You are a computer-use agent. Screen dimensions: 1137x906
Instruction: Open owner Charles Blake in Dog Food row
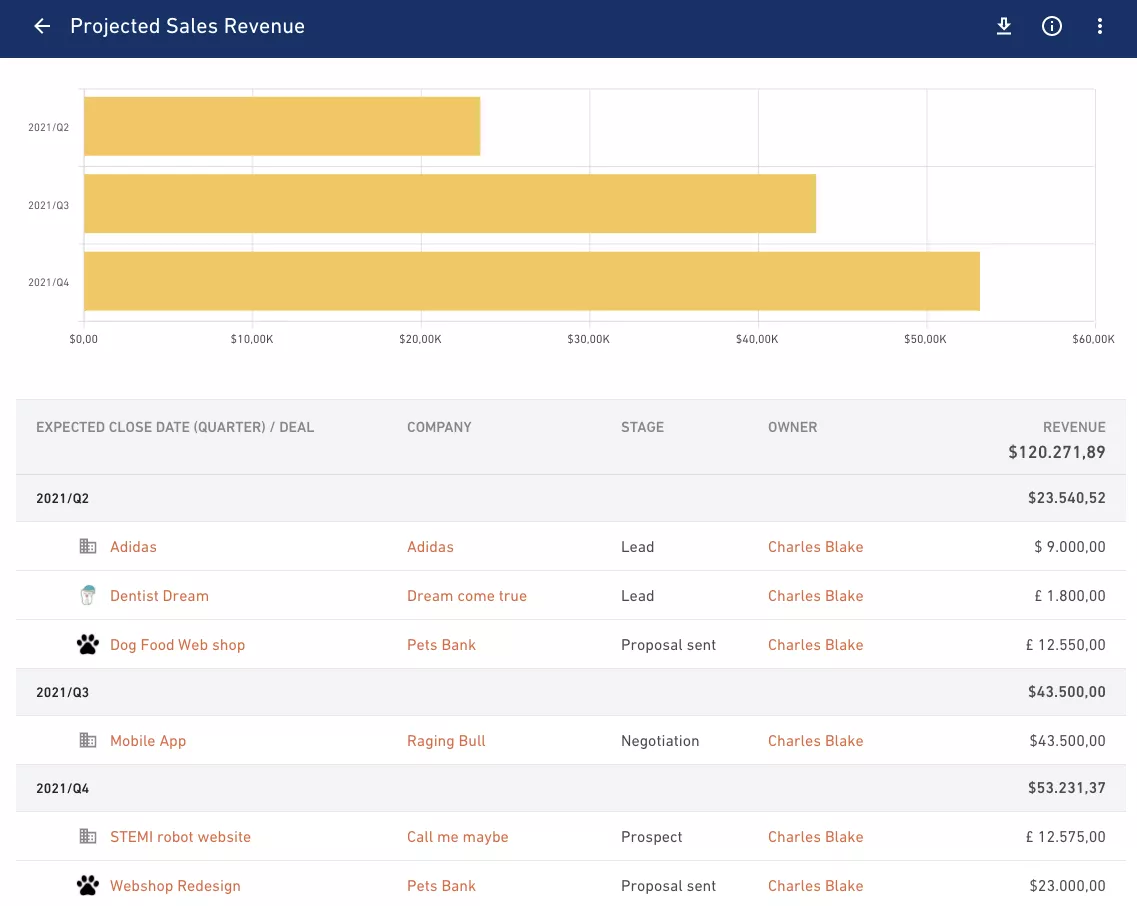click(816, 645)
